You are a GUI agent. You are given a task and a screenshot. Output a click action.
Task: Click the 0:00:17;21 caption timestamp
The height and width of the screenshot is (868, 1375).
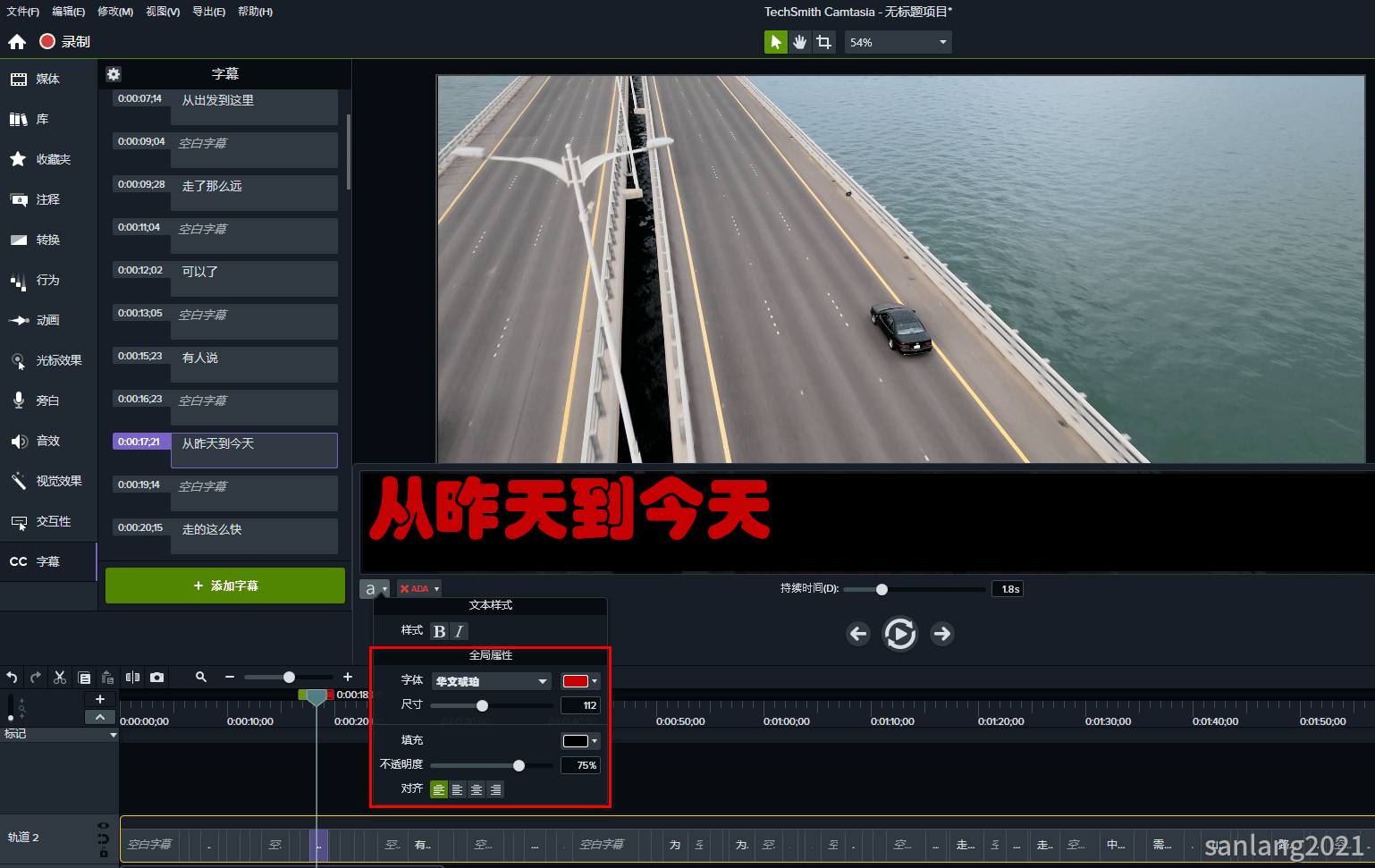tap(140, 442)
